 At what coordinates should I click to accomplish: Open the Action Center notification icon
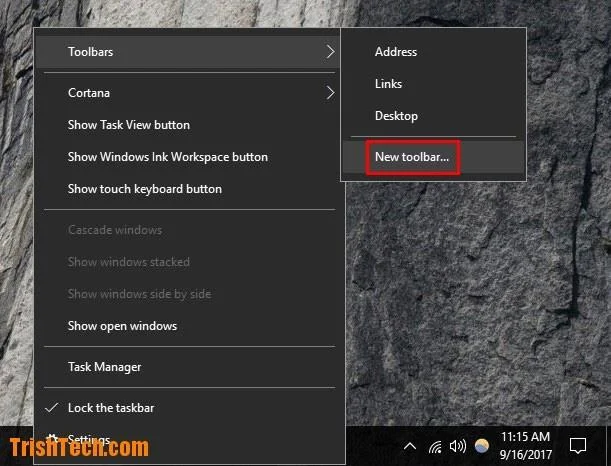[577, 446]
